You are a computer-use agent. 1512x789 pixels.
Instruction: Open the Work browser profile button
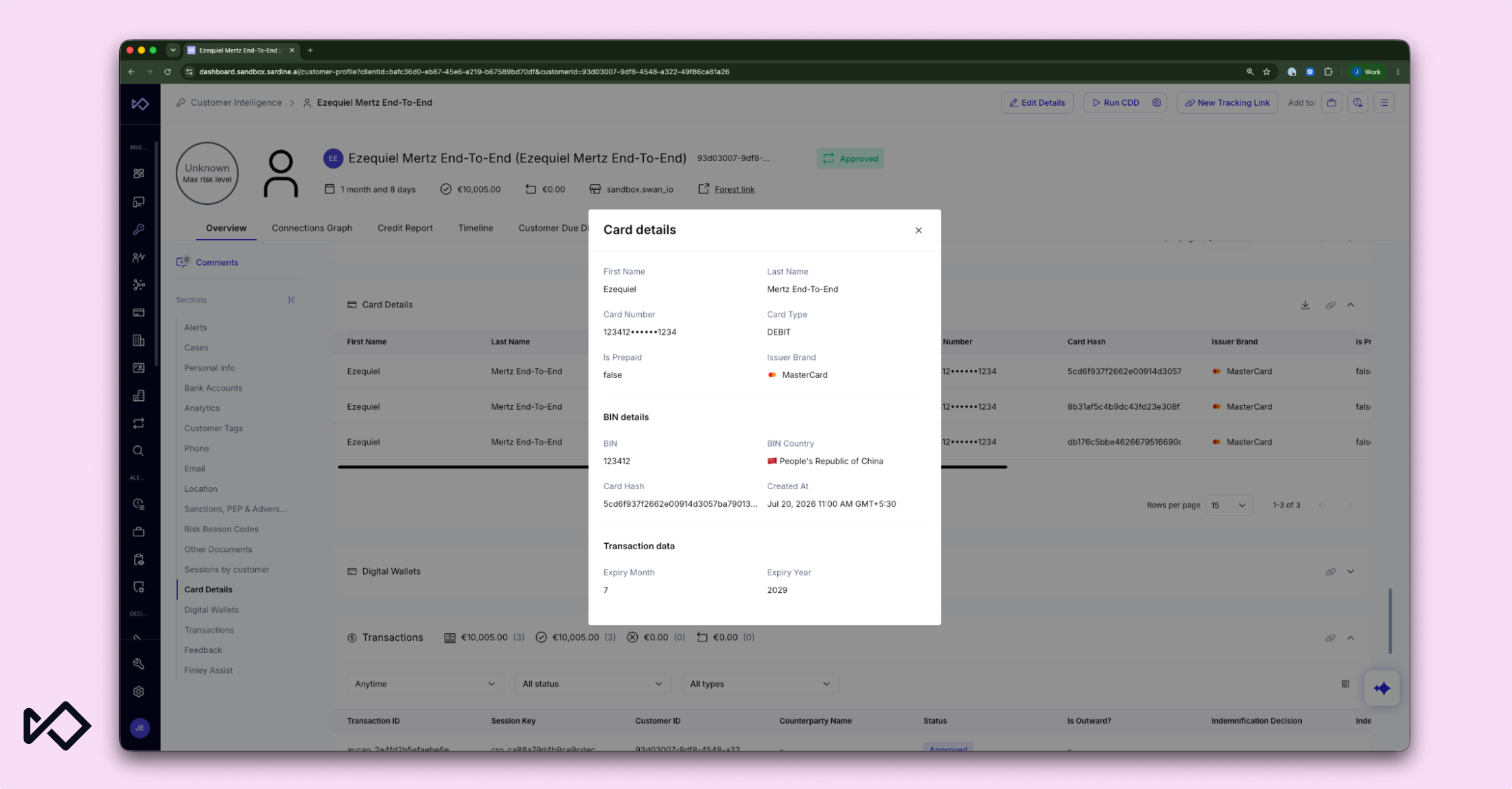click(1367, 71)
